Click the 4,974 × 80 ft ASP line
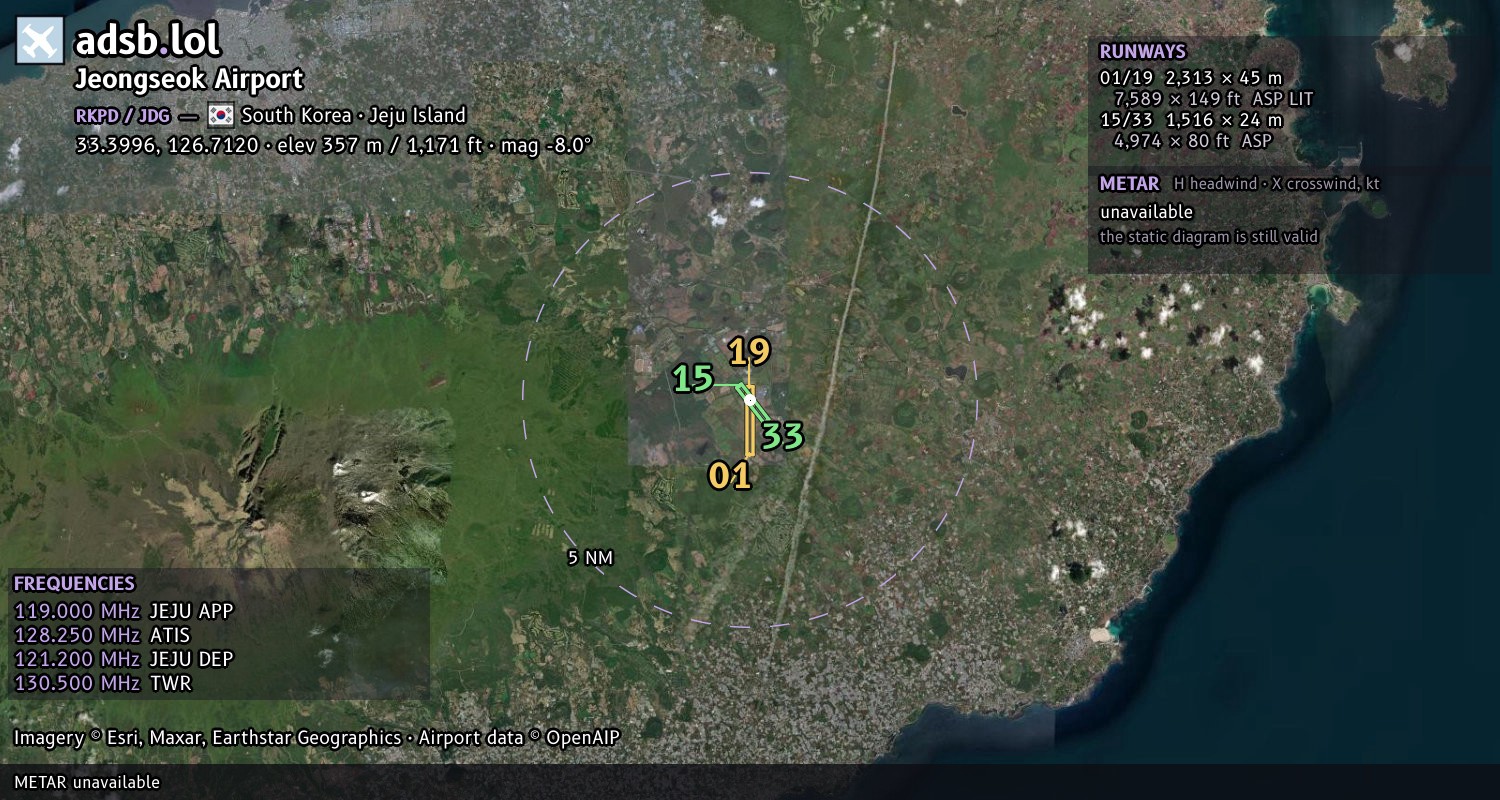1500x800 pixels. tap(1192, 141)
